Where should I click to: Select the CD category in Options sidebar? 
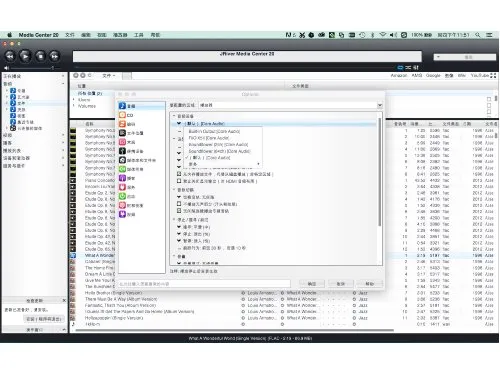point(127,115)
